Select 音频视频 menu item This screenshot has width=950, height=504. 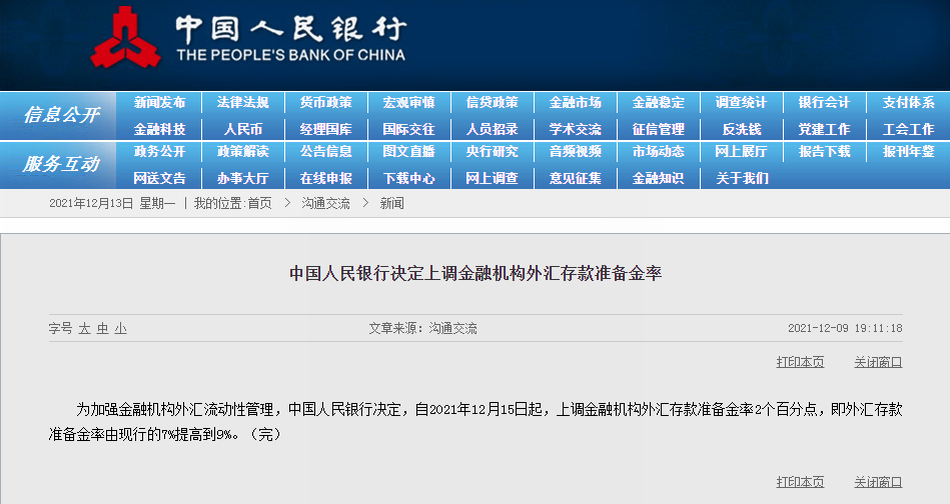tap(575, 151)
